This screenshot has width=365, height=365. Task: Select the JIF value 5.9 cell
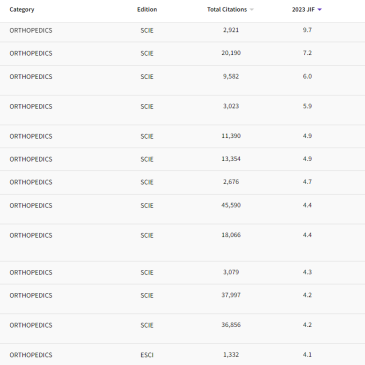307,106
